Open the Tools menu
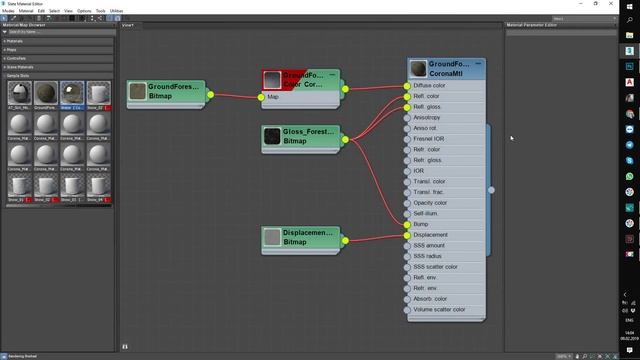 click(100, 11)
